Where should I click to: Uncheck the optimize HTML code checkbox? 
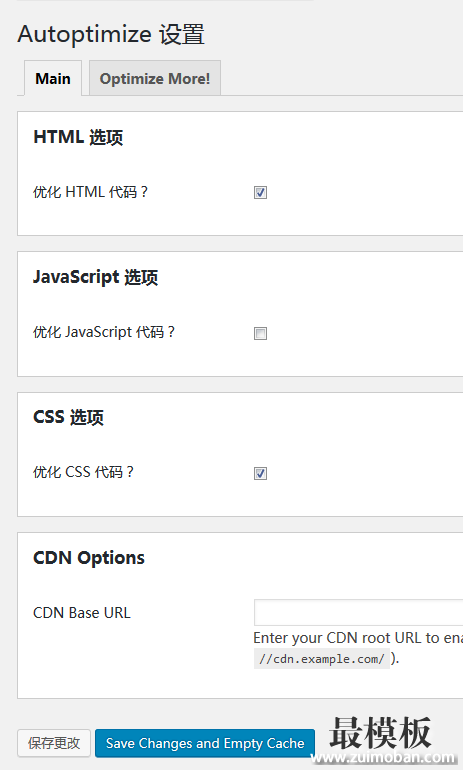(260, 192)
